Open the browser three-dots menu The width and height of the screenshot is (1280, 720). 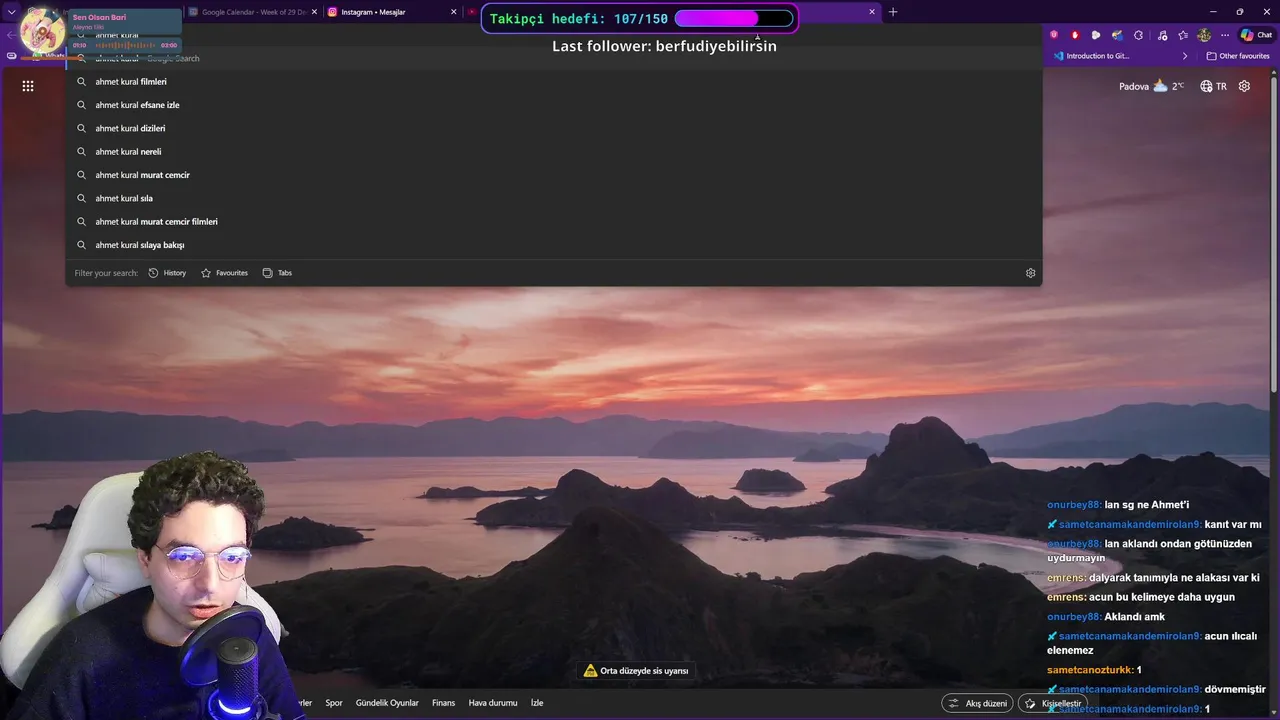(1225, 35)
